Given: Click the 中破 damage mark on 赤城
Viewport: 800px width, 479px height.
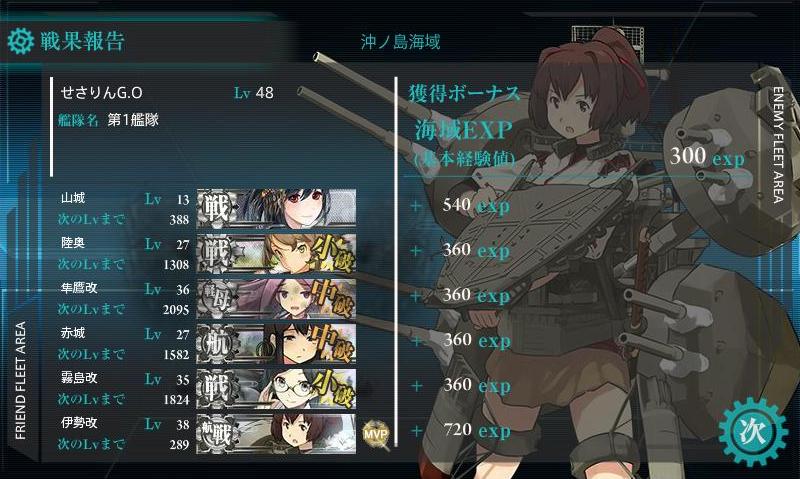Looking at the screenshot, I should pyautogui.click(x=332, y=343).
